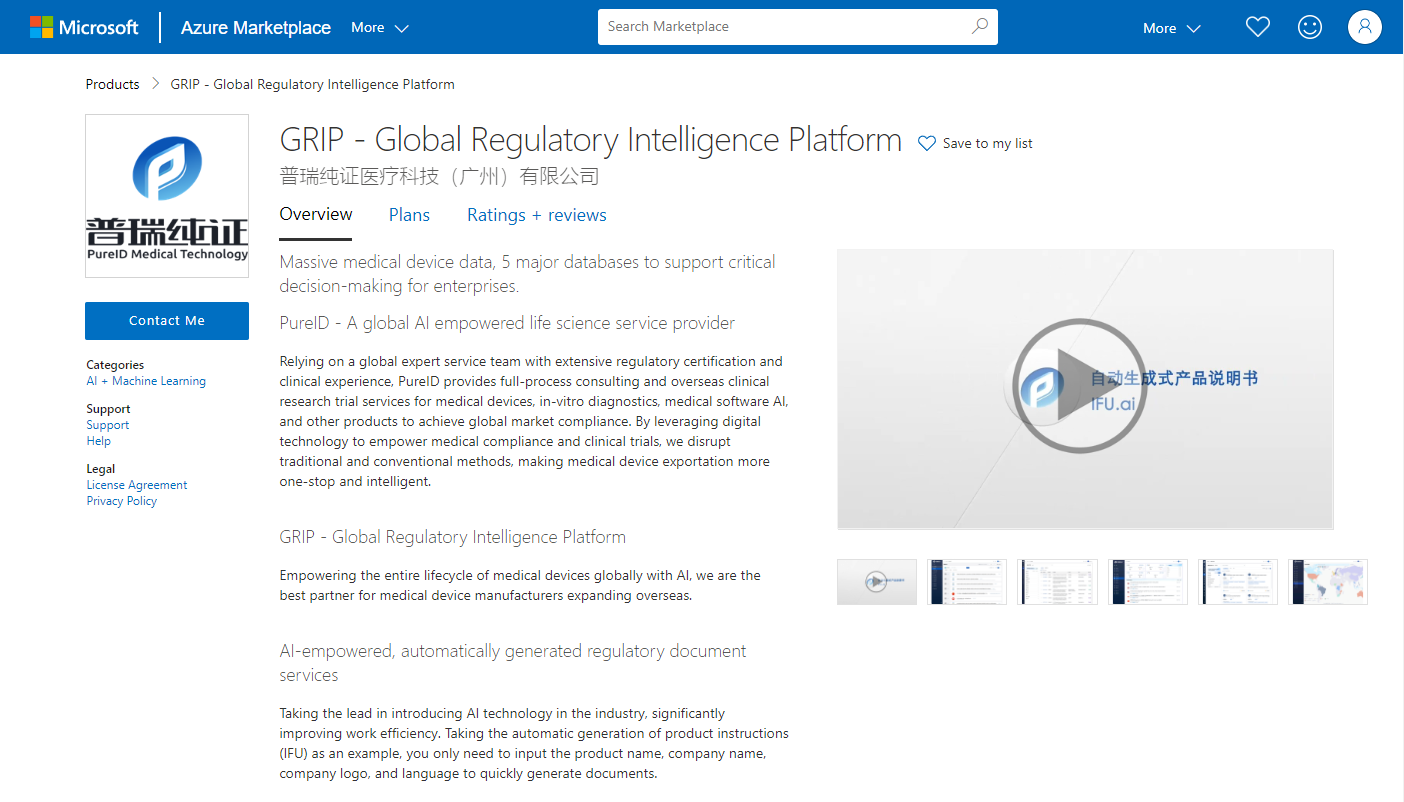1404x802 pixels.
Task: Click the heart icon beside Save to my list
Action: tap(927, 144)
